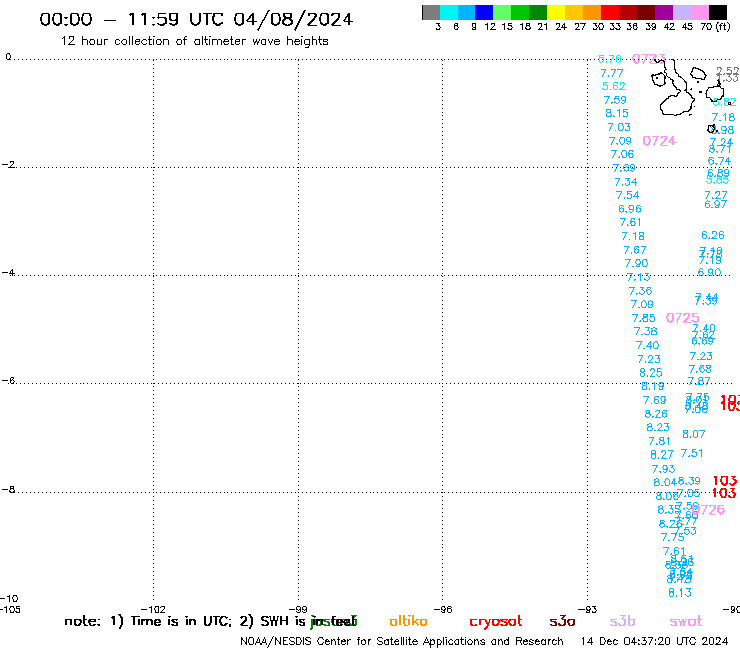Click the wave height value '7.85'

click(644, 318)
